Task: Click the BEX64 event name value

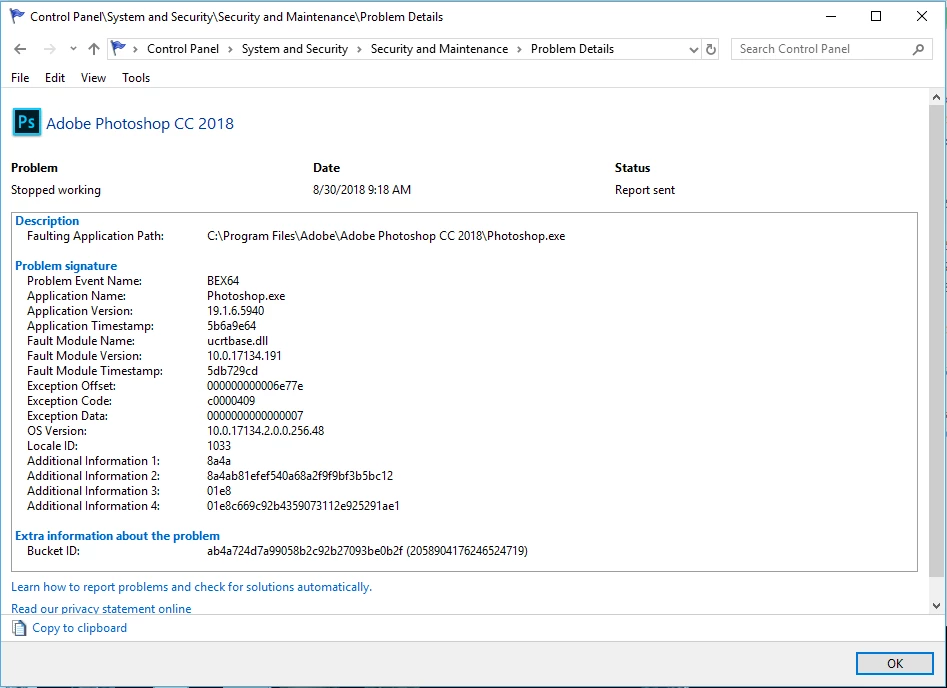Action: [x=223, y=281]
